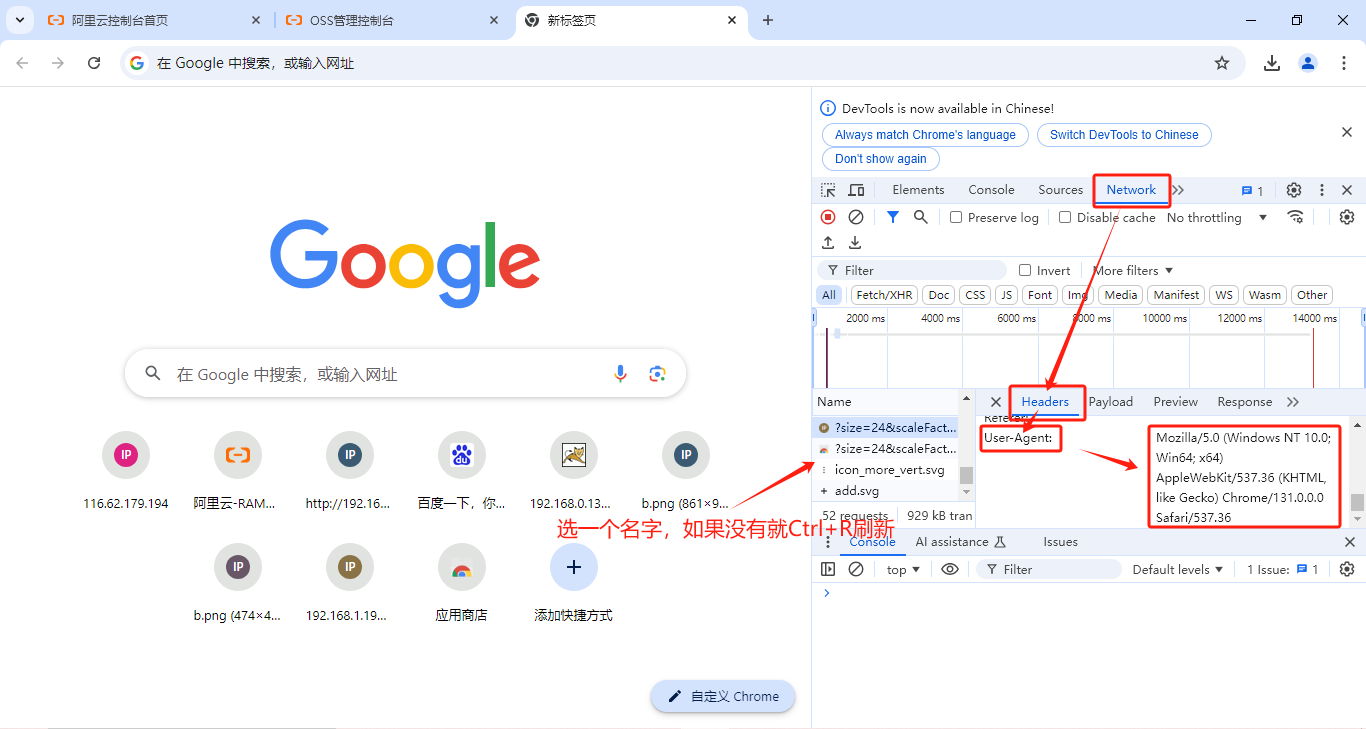Toggle the device toolbar icon
The image size is (1366, 729).
856,190
